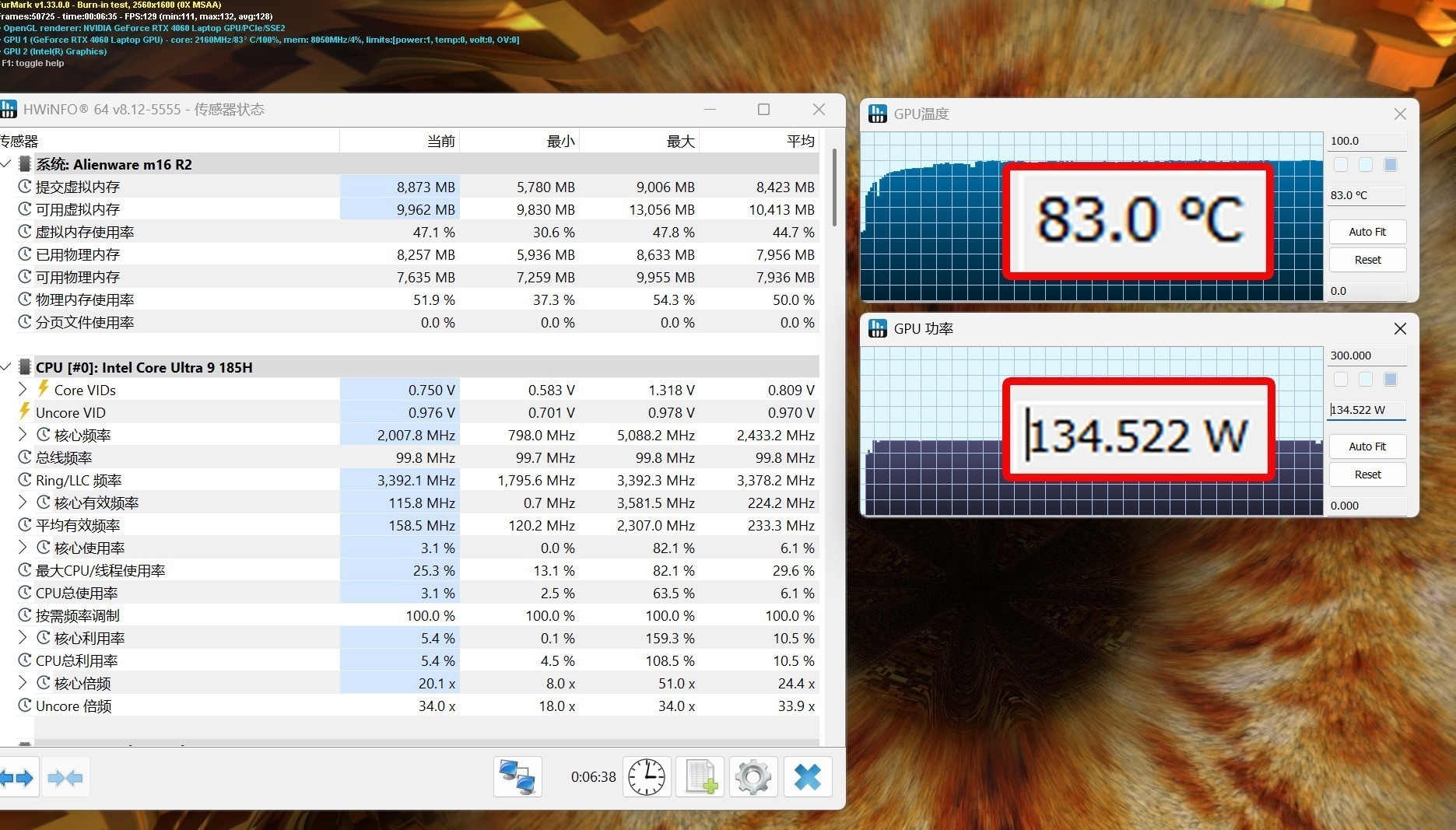Click the 传感器 column header
Image resolution: width=1456 pixels, height=830 pixels.
coord(170,141)
